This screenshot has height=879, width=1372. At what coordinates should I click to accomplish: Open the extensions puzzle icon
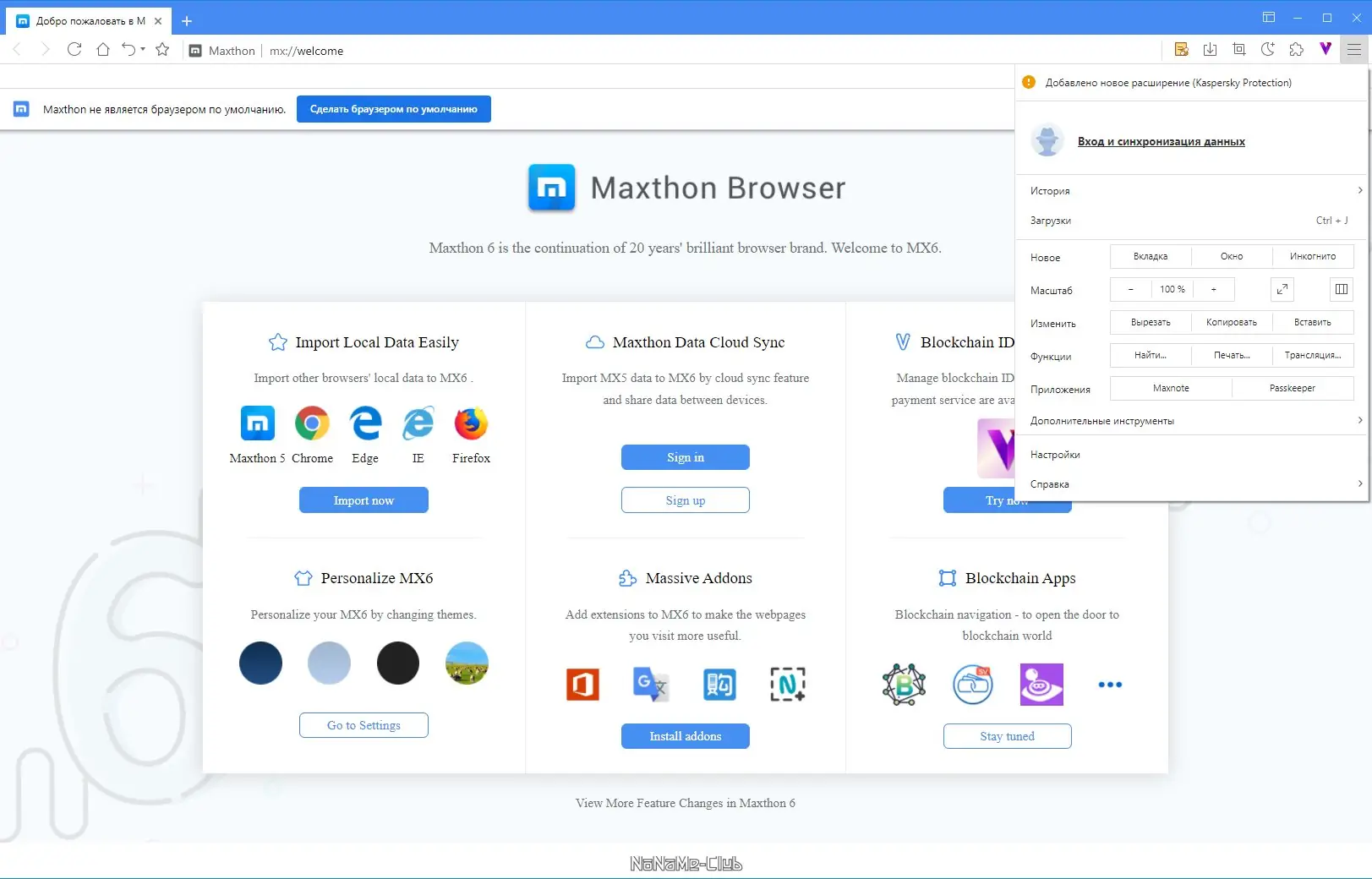(1297, 50)
